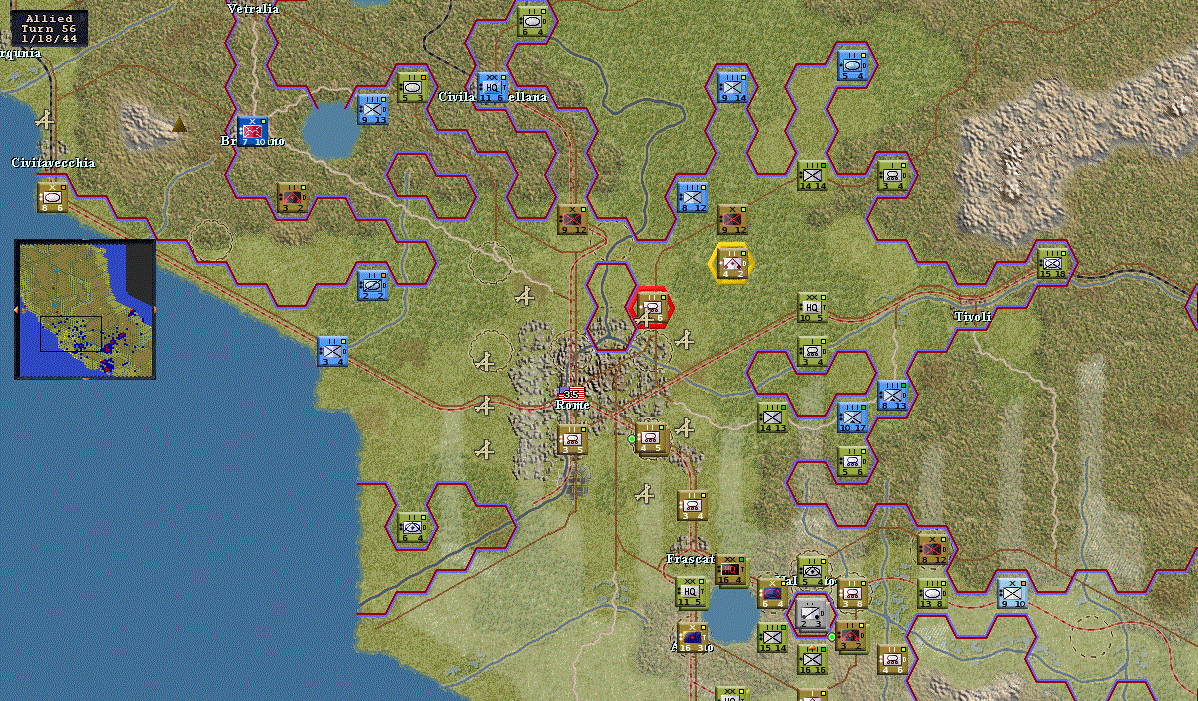Select the blue unit 2 2
Viewport: 1198px width, 701px height.
[372, 285]
